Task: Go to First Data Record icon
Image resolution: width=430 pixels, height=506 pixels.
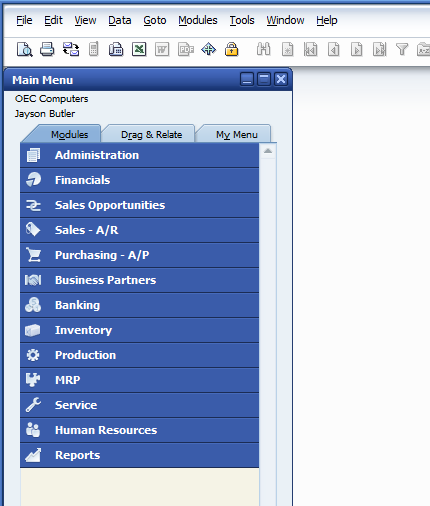Action: 310,50
